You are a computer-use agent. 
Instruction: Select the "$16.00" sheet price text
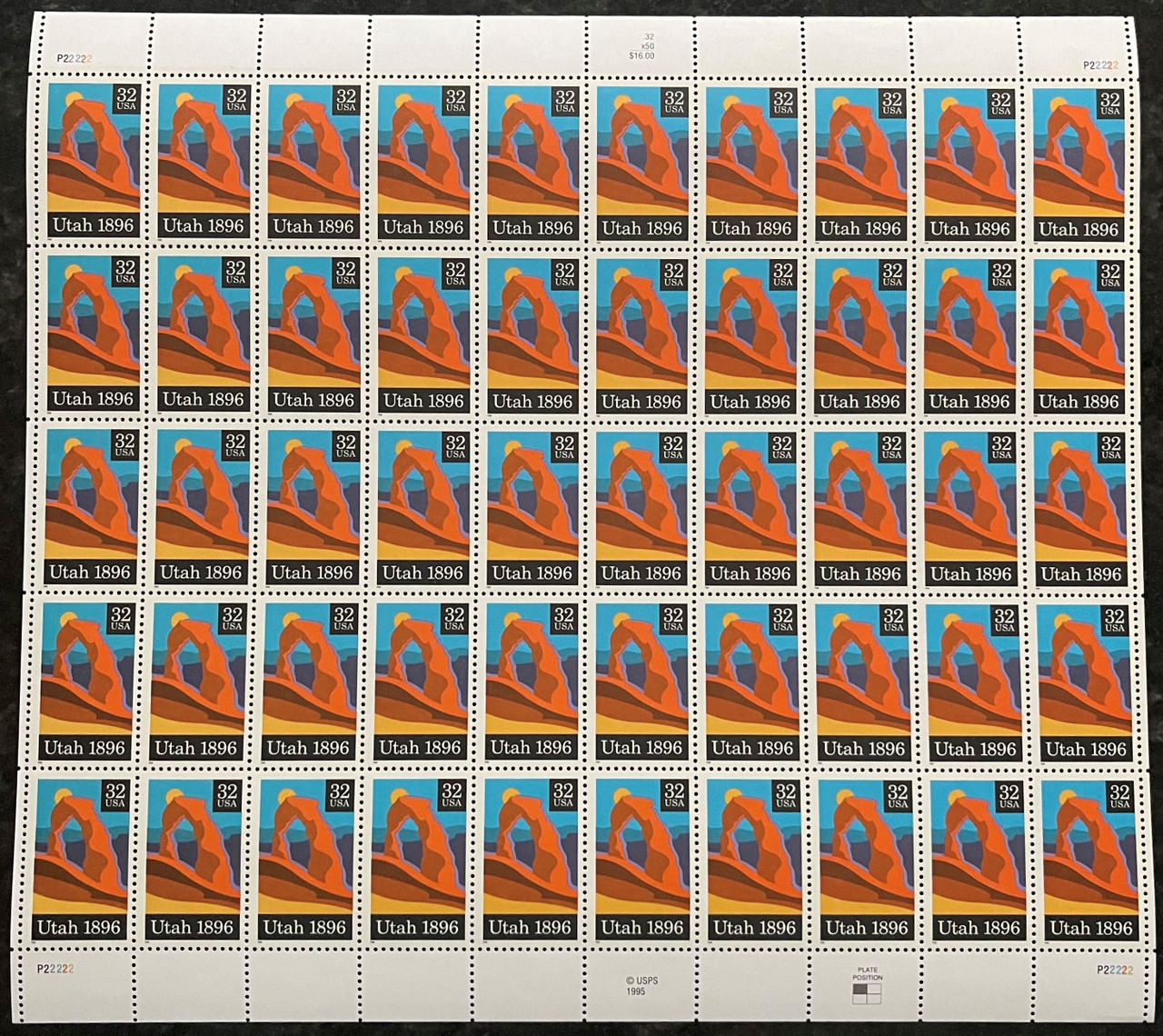pos(641,55)
